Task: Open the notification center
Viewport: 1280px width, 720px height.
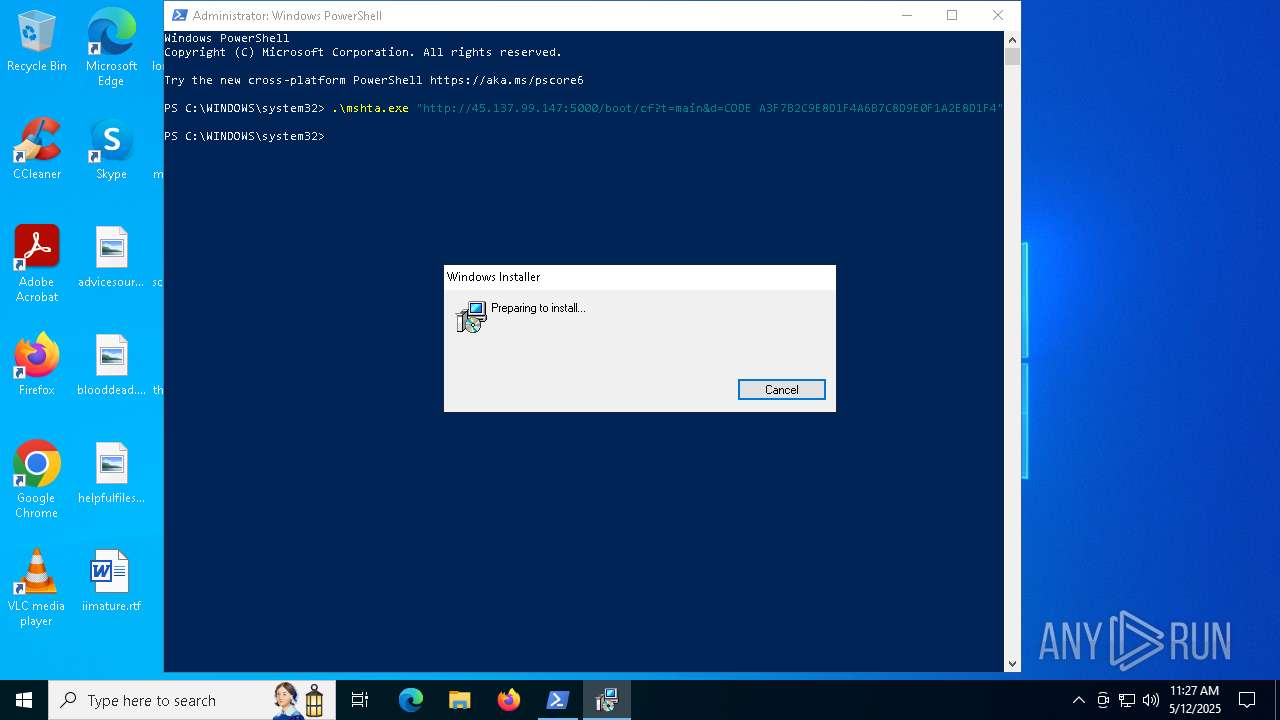Action: tap(1247, 700)
